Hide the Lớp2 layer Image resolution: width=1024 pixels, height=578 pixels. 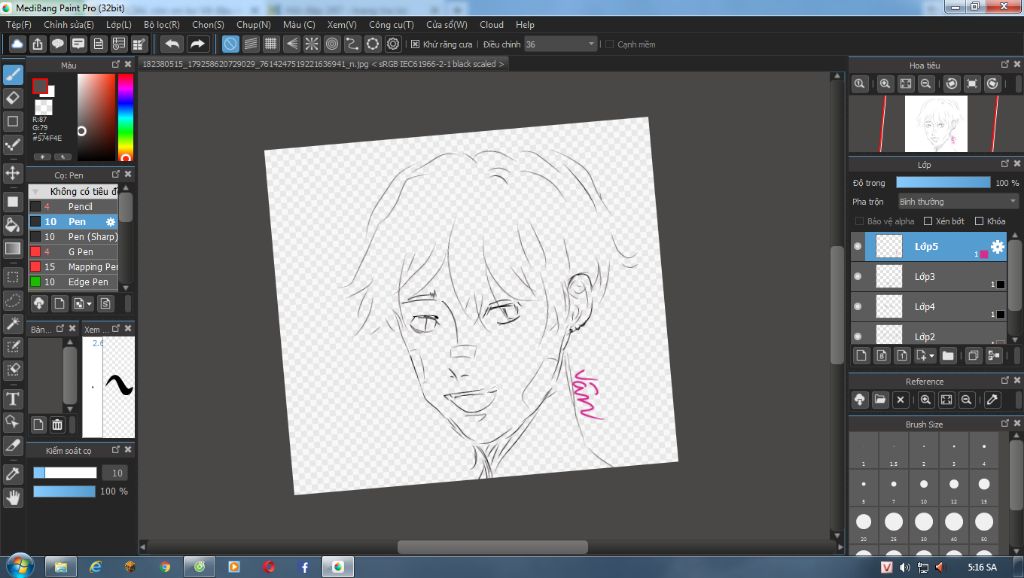pos(858,336)
